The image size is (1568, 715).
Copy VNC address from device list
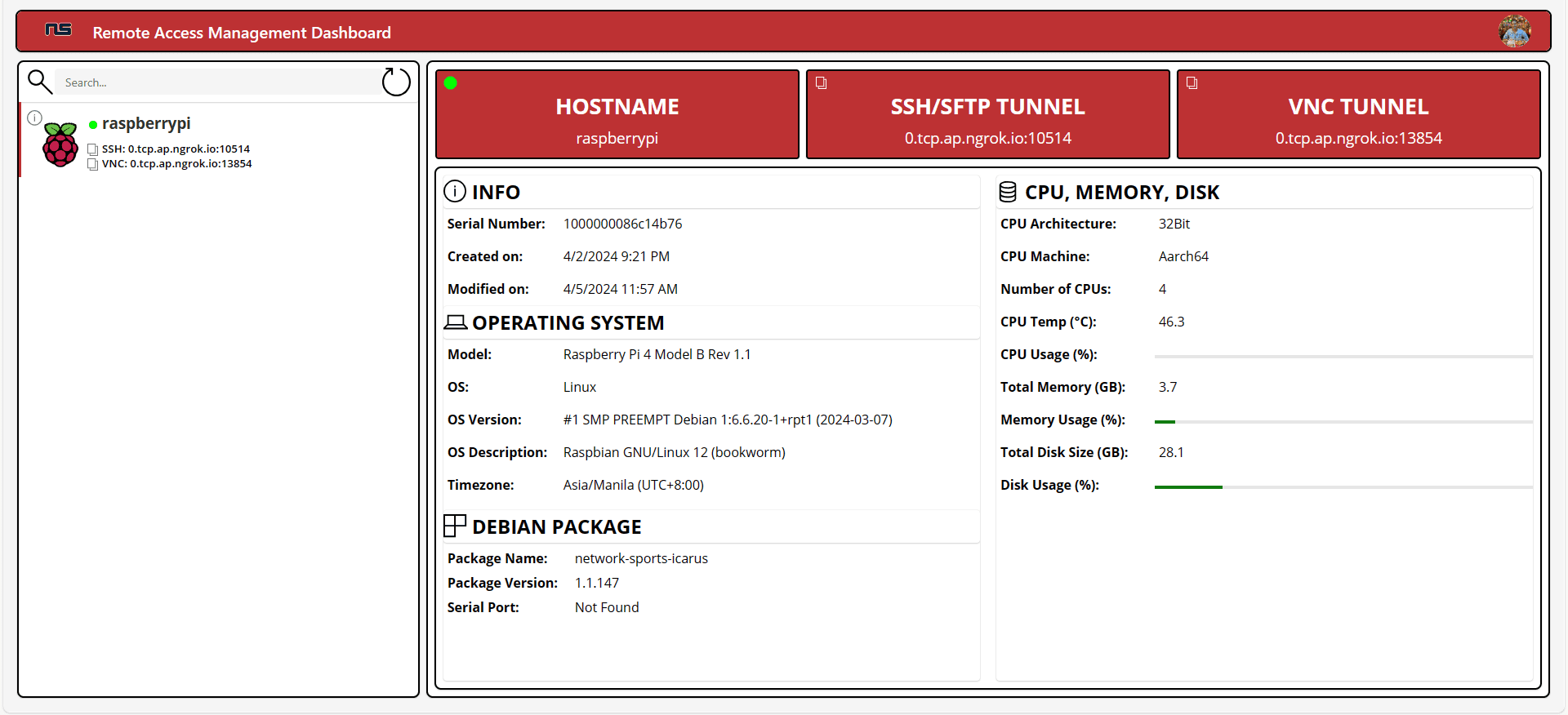click(x=93, y=164)
